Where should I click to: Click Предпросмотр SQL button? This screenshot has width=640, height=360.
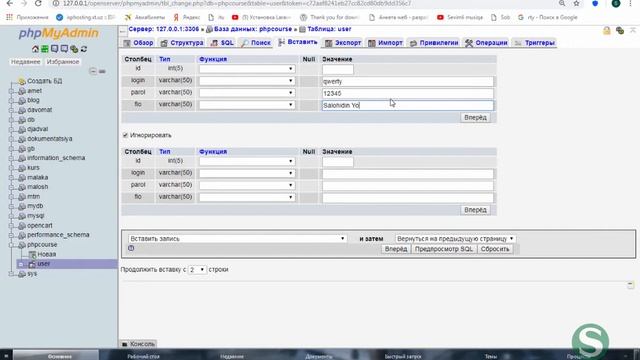point(444,249)
